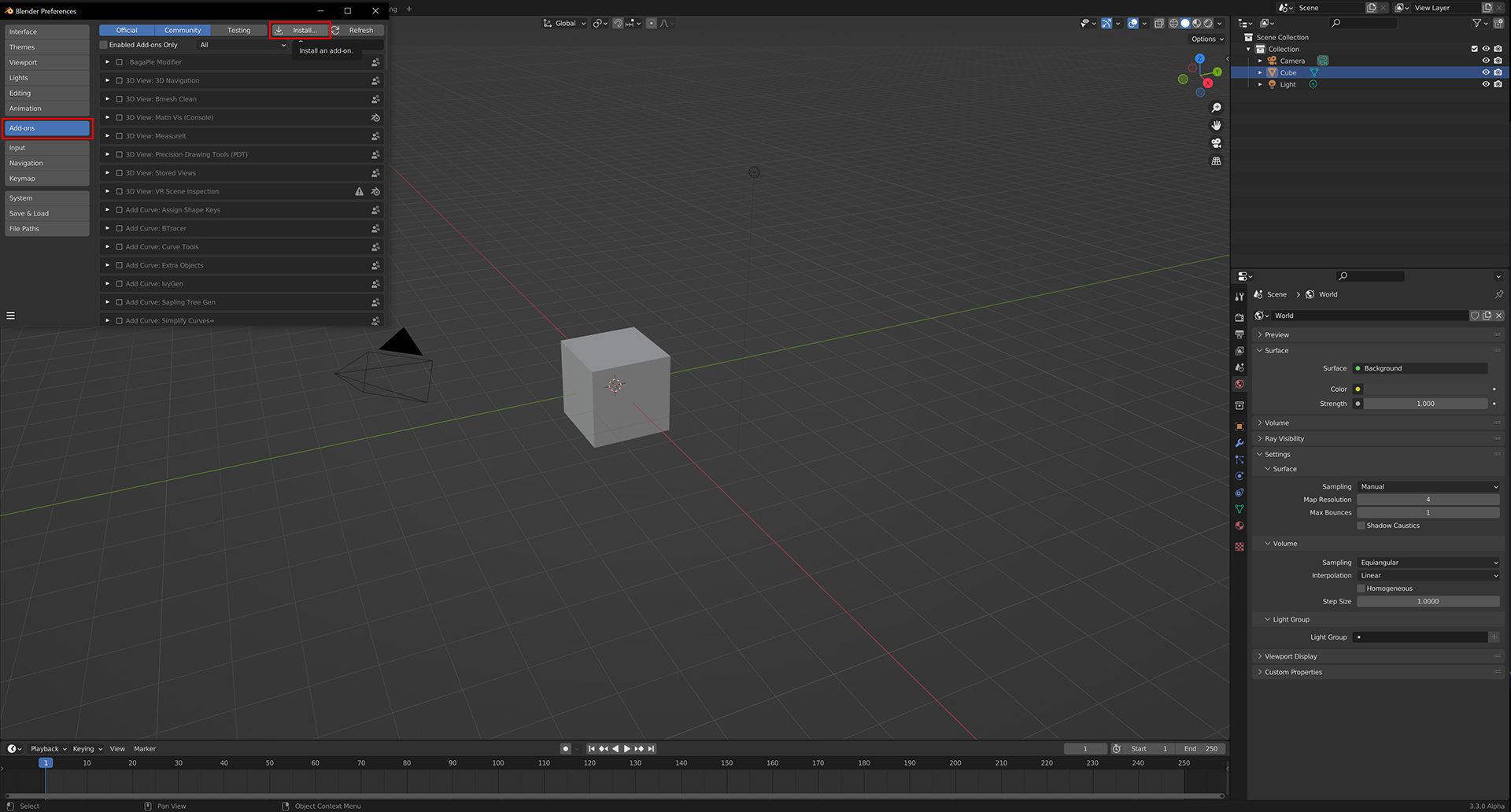The width and height of the screenshot is (1511, 812).
Task: Open the Keymap preferences section
Action: tap(46, 179)
